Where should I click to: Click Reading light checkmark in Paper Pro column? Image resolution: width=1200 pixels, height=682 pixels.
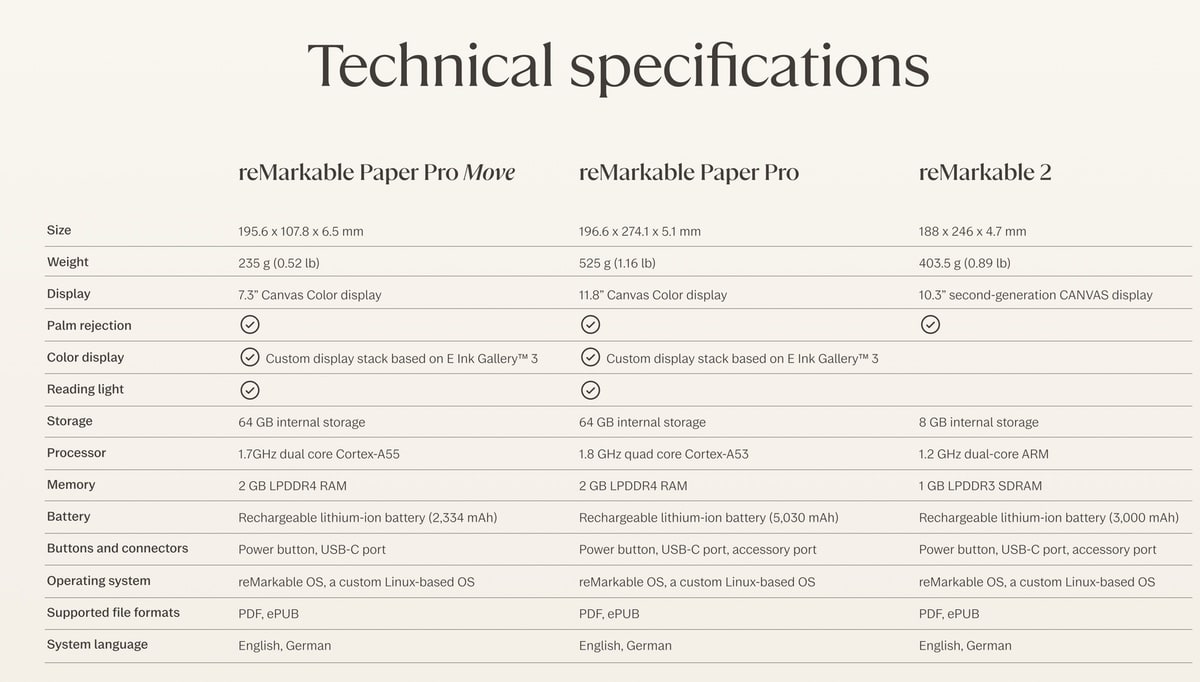591,390
